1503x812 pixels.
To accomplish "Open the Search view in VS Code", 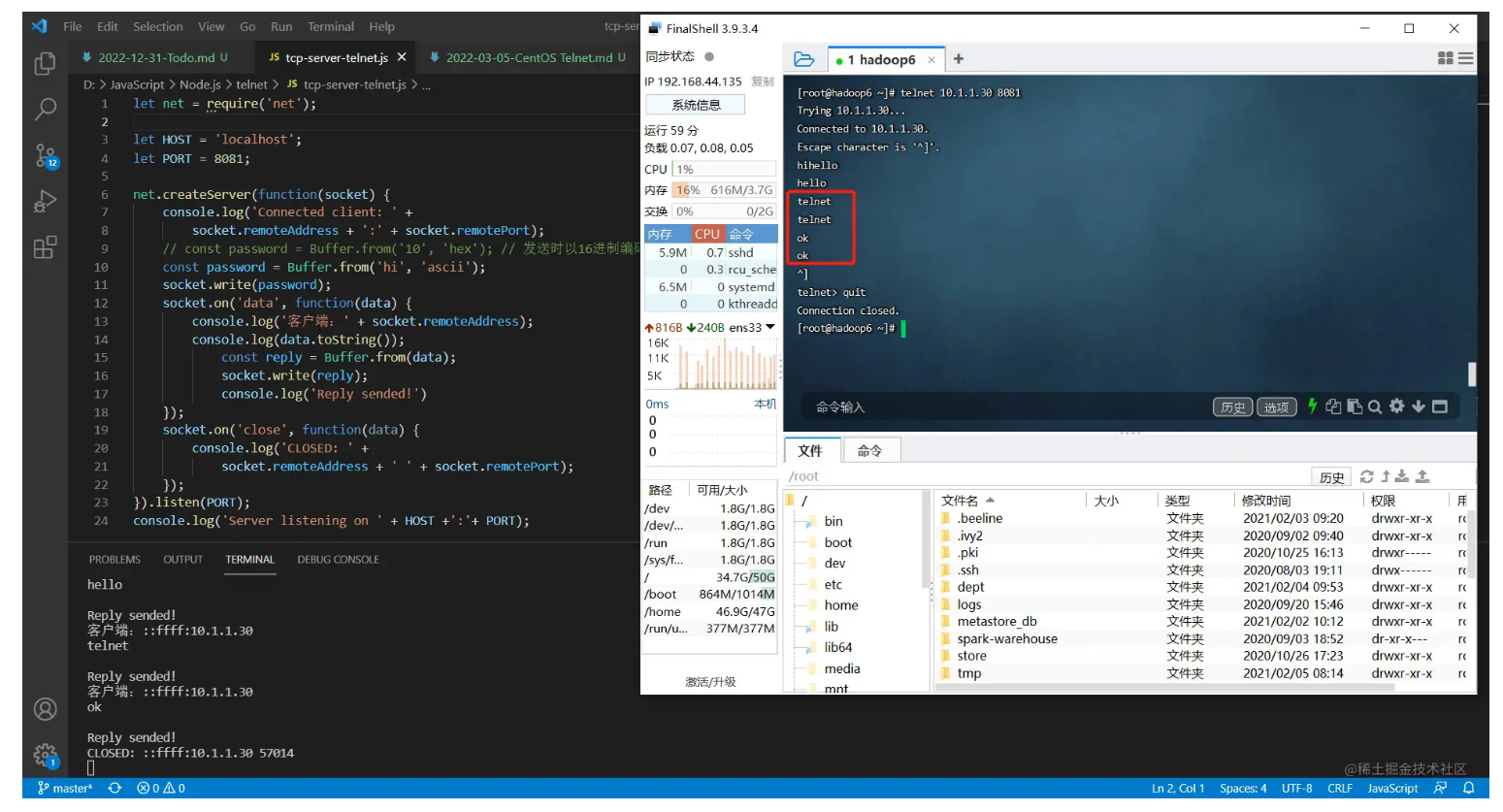I will point(45,109).
